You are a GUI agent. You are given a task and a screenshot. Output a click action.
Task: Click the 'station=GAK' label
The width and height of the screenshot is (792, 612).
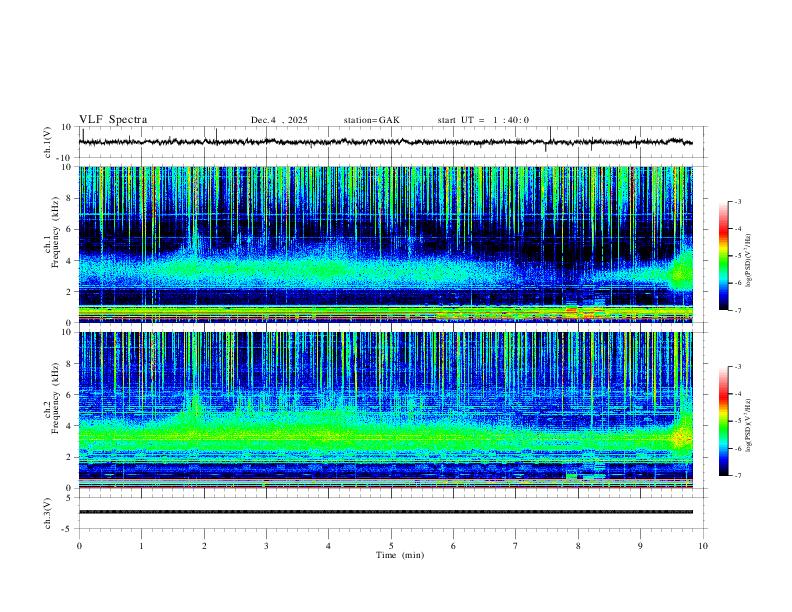tap(371, 120)
